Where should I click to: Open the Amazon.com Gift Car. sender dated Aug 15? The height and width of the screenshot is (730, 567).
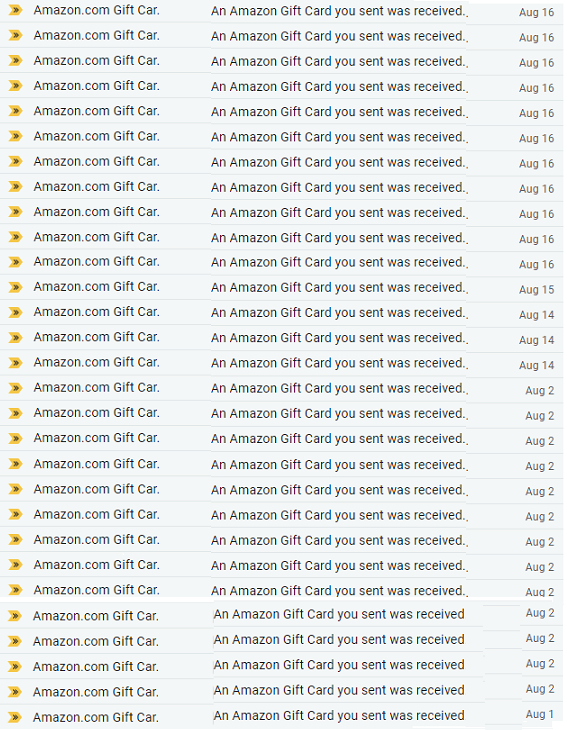click(x=96, y=287)
